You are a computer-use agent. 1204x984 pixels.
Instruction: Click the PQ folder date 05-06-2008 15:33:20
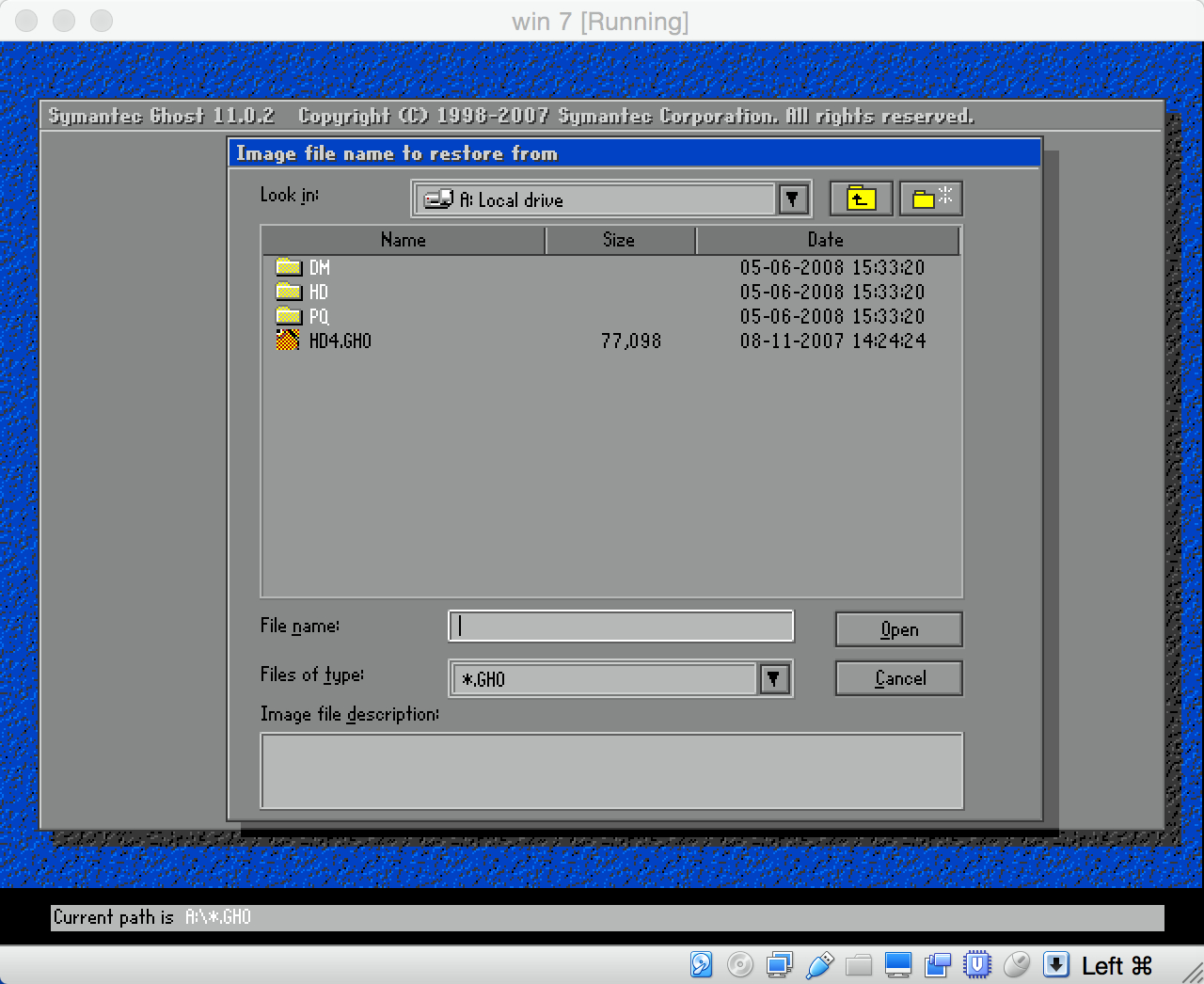(832, 317)
